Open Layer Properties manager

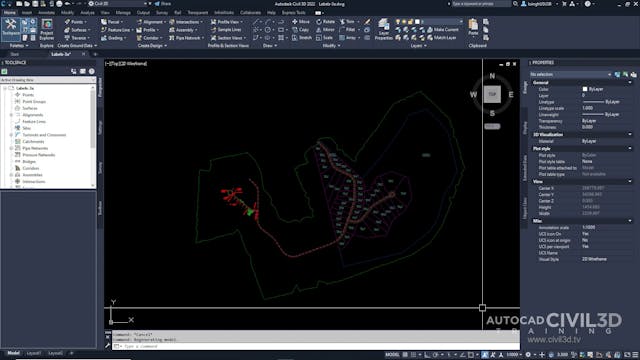tap(383, 29)
